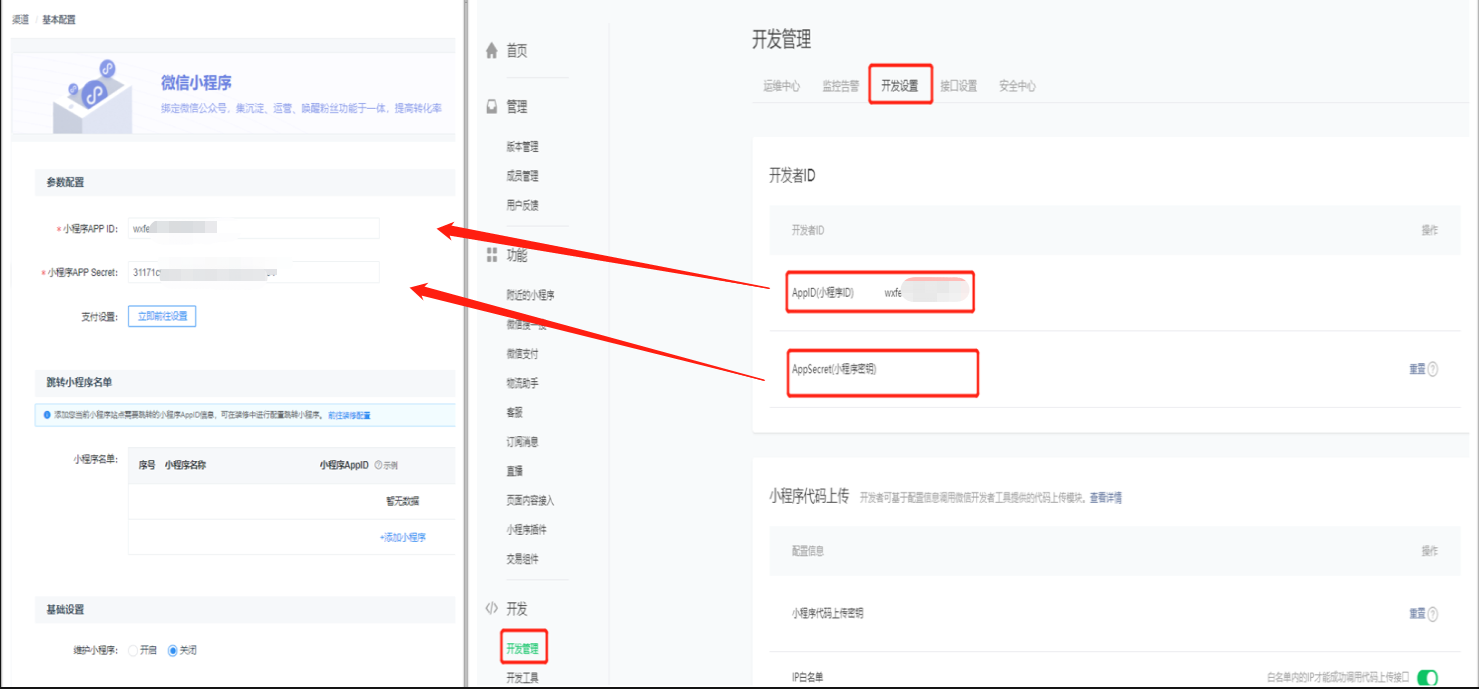1479x689 pixels.
Task: Click the 开发者ID section heading
Action: (792, 175)
